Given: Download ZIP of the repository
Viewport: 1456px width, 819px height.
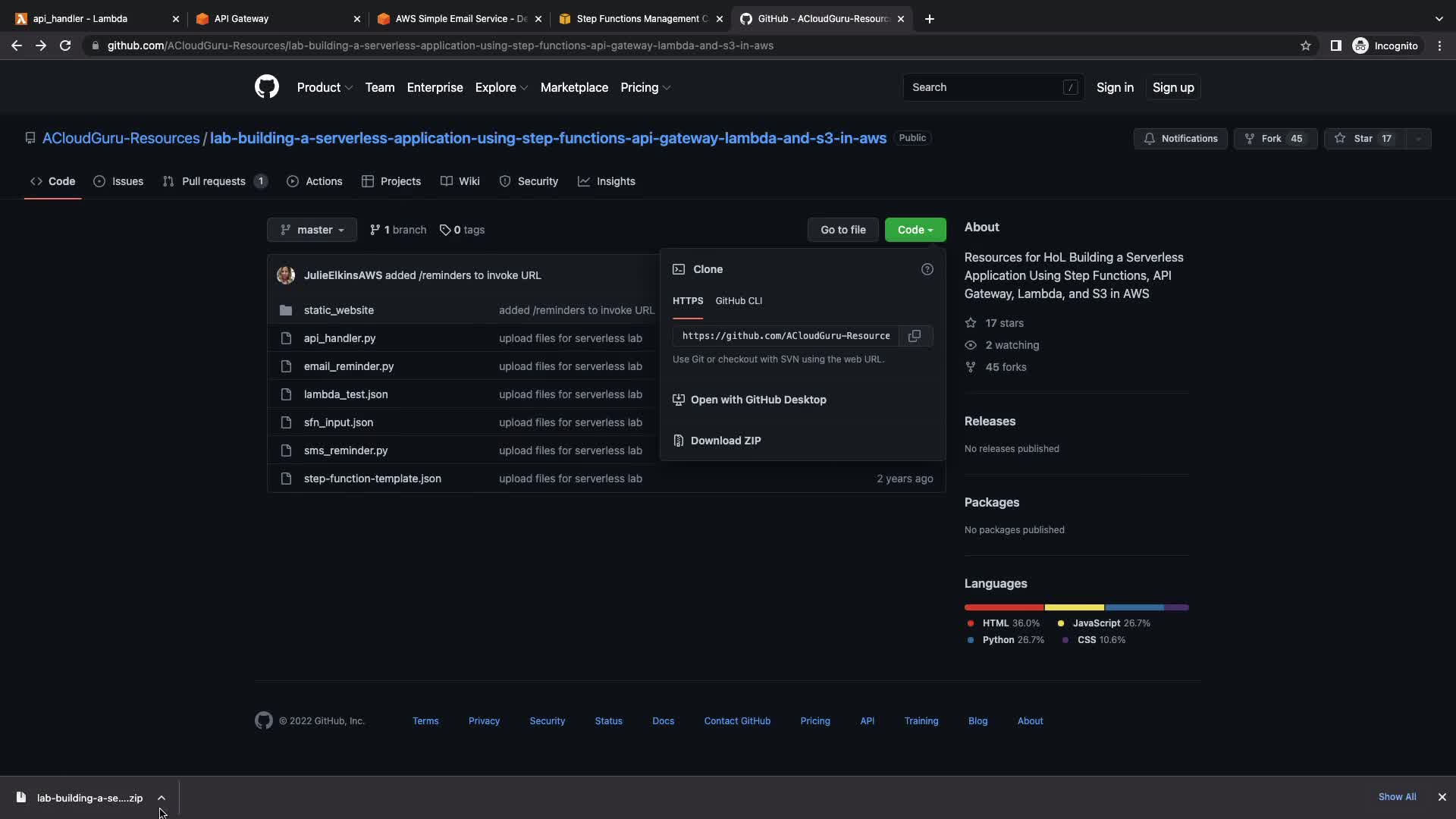Looking at the screenshot, I should (725, 441).
